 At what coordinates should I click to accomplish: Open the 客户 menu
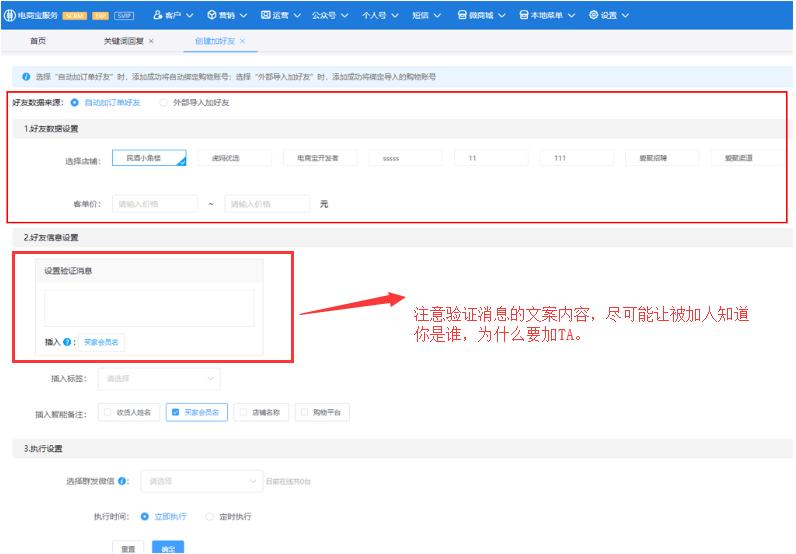click(x=173, y=15)
